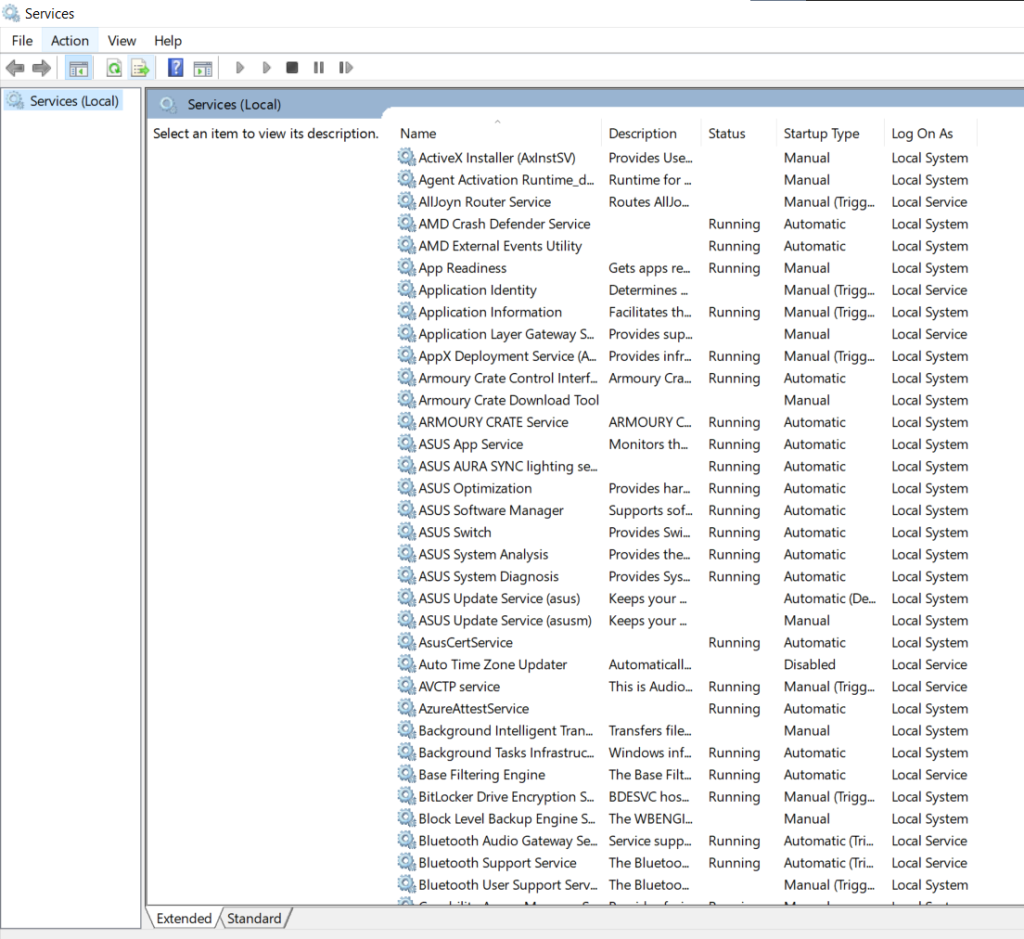Click gear icon beside AVCTP service
The height and width of the screenshot is (939, 1024).
click(x=407, y=686)
